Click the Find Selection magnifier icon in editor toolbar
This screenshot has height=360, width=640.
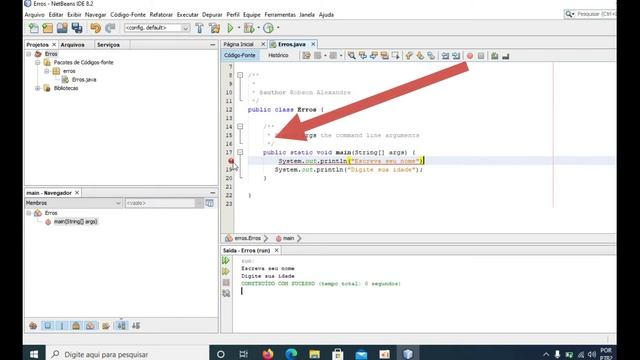(351, 56)
